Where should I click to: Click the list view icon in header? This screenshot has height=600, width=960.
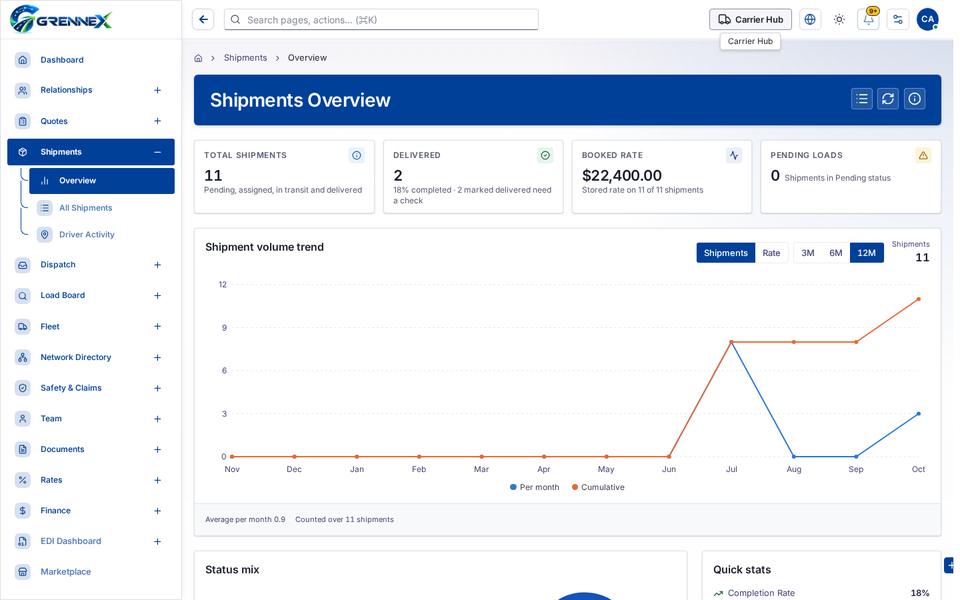(862, 99)
